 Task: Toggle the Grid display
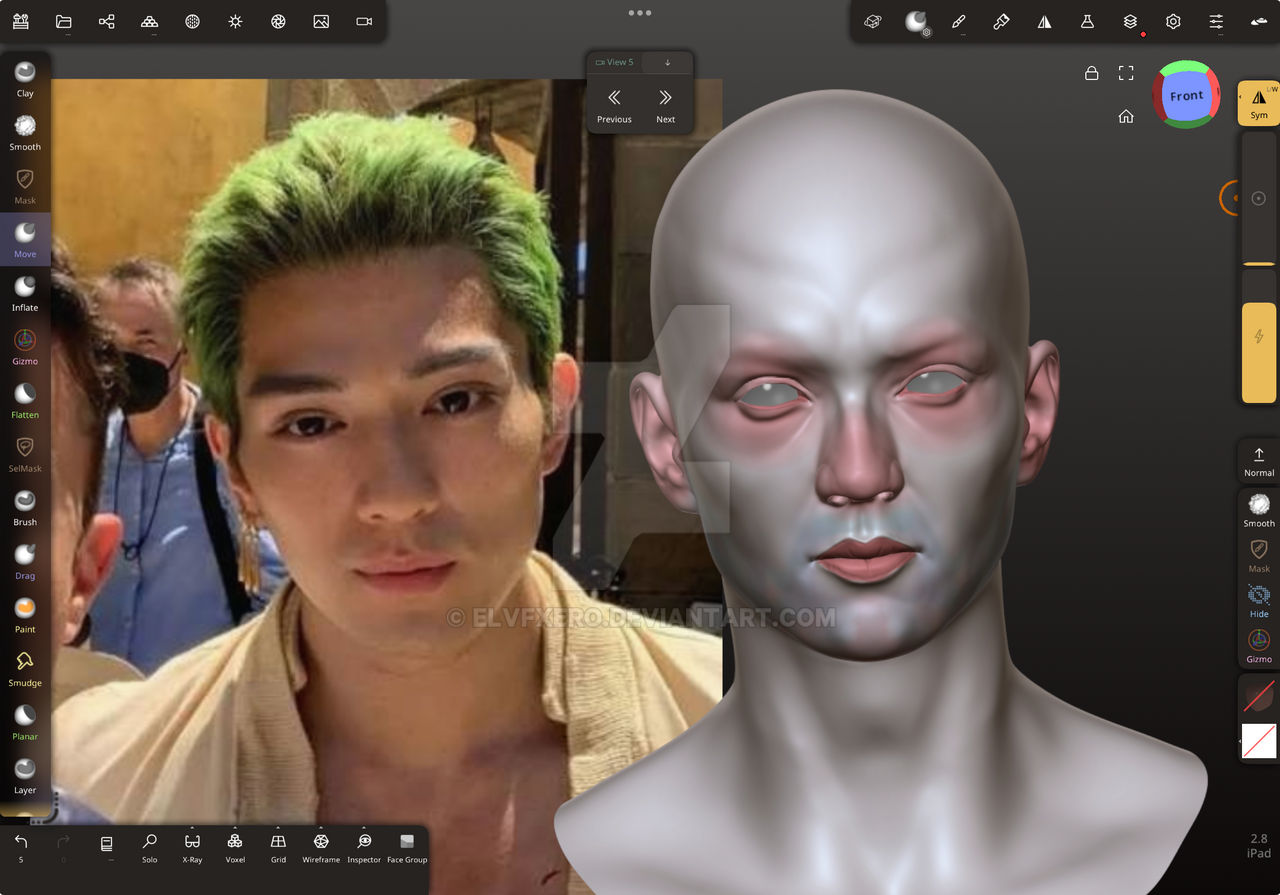click(x=278, y=847)
